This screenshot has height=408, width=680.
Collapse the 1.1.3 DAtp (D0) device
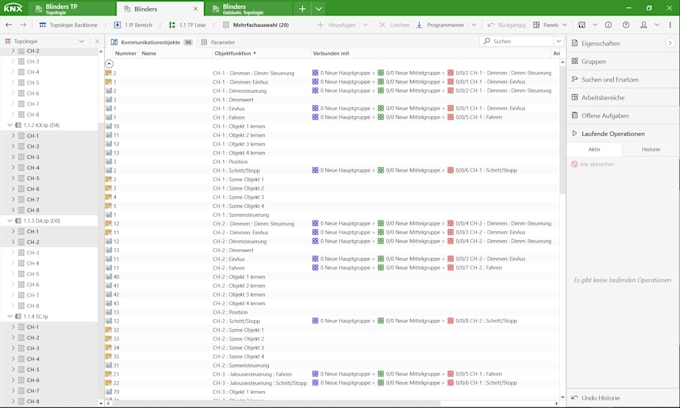10,221
